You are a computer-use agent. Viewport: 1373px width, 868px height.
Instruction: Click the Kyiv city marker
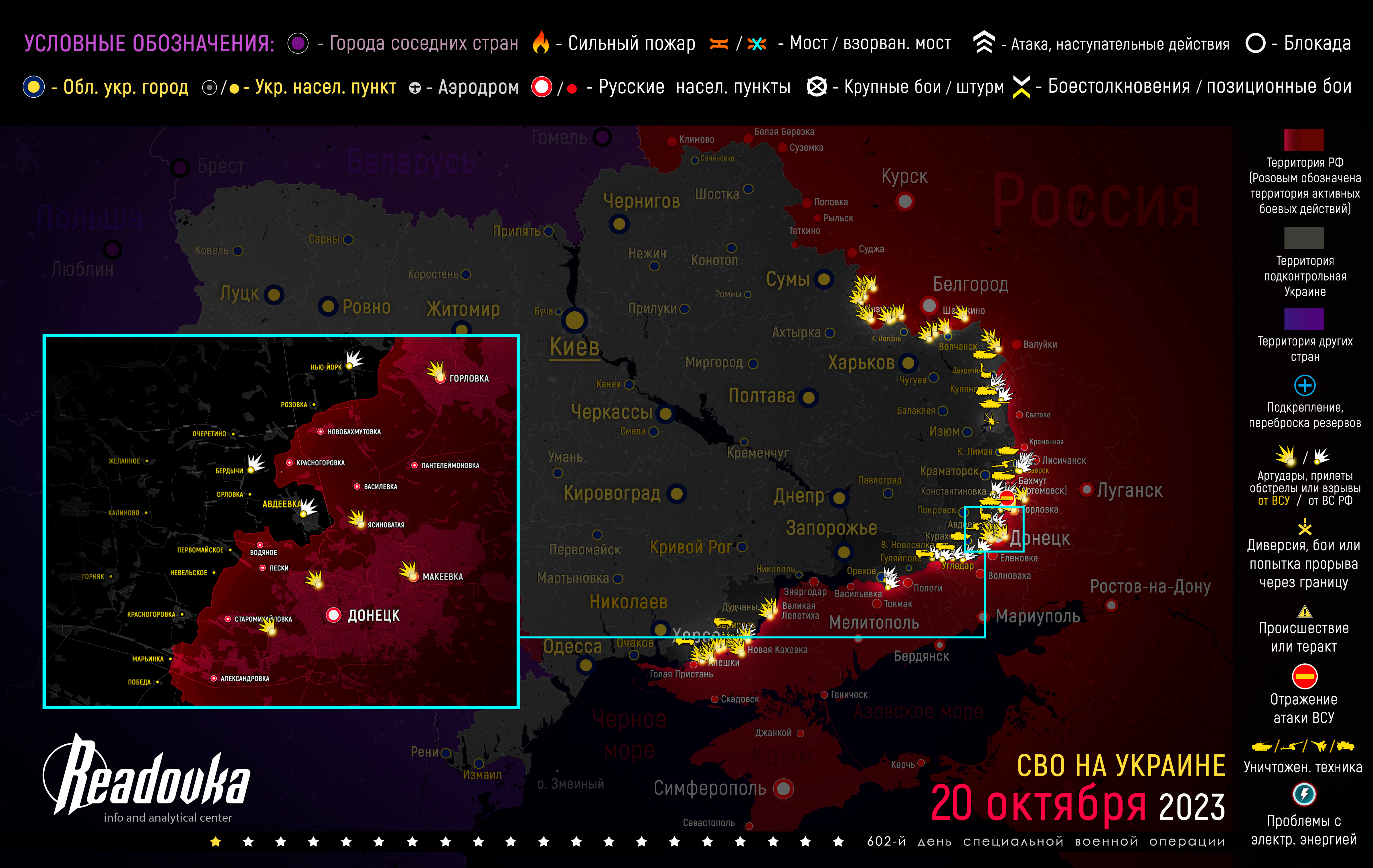click(x=575, y=320)
